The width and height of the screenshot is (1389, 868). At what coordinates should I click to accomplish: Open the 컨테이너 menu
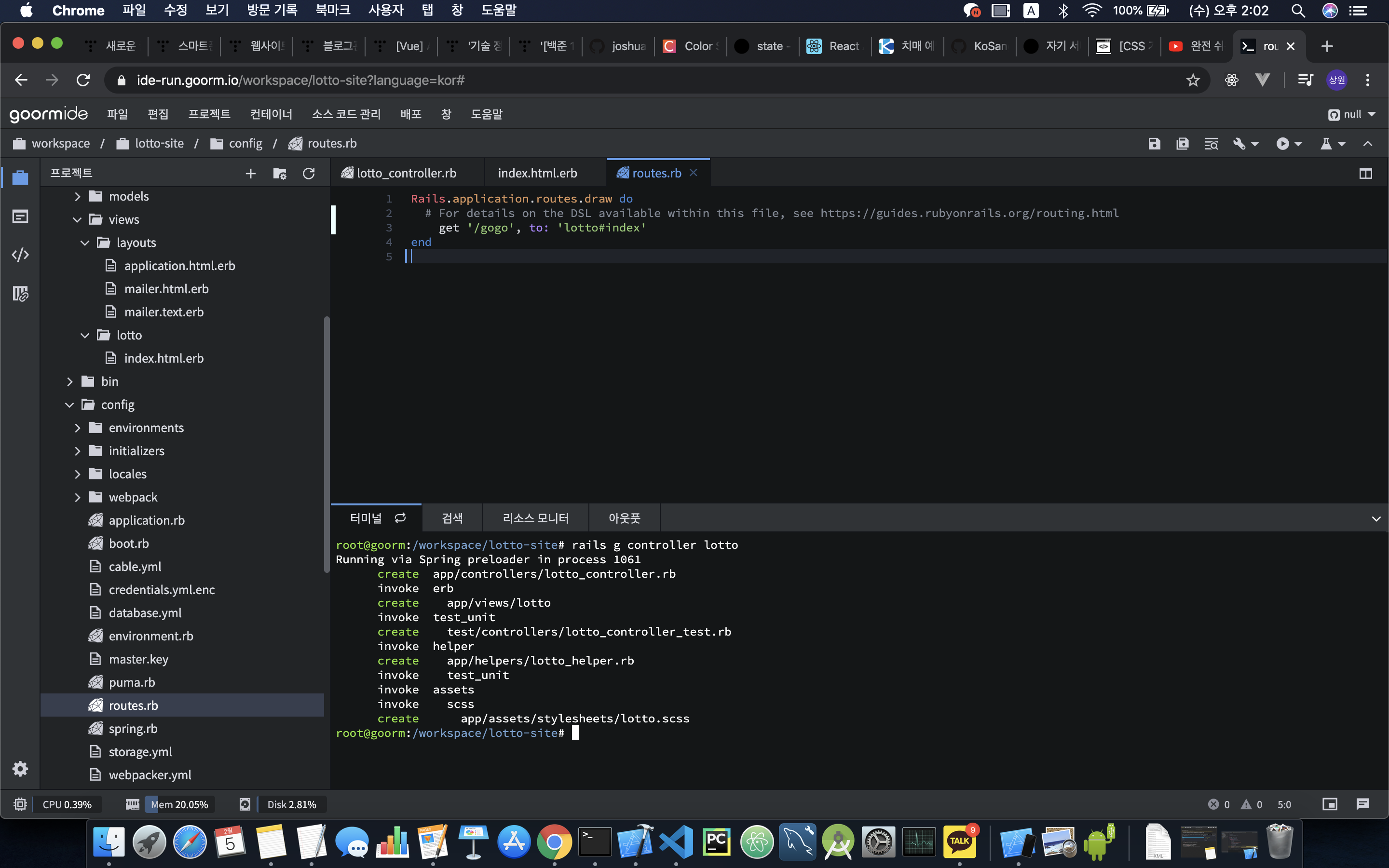click(271, 114)
